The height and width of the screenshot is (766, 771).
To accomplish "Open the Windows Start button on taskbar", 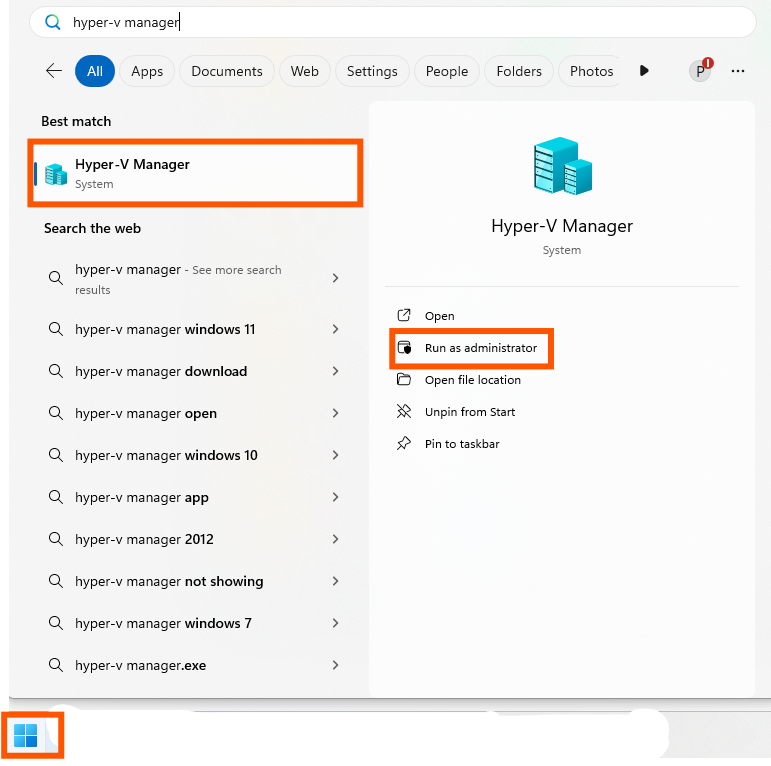I will pyautogui.click(x=26, y=736).
